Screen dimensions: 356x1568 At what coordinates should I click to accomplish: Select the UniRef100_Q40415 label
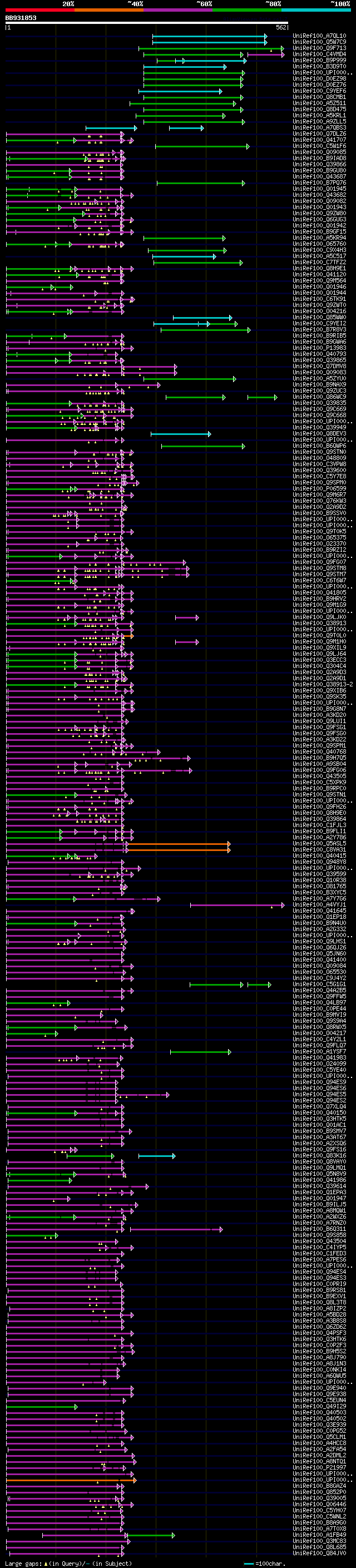[x=319, y=855]
